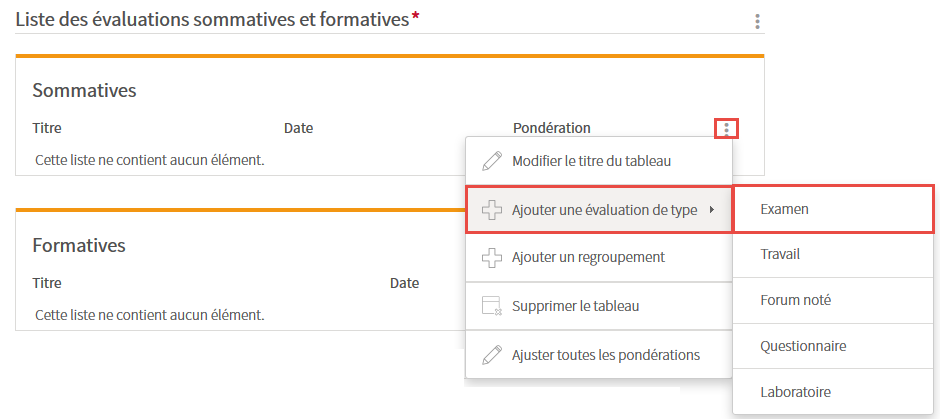This screenshot has height=419, width=940.
Task: Click the pencil icon for Ajuster les pondérations
Action: pyautogui.click(x=492, y=355)
